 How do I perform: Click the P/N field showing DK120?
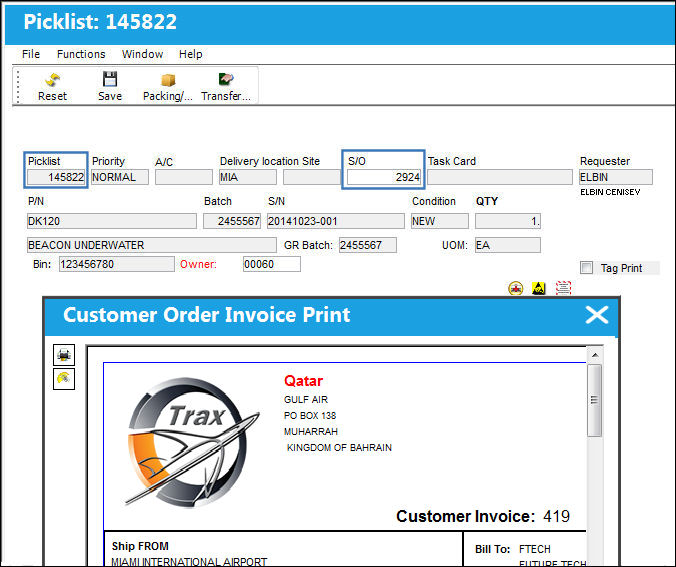point(112,221)
